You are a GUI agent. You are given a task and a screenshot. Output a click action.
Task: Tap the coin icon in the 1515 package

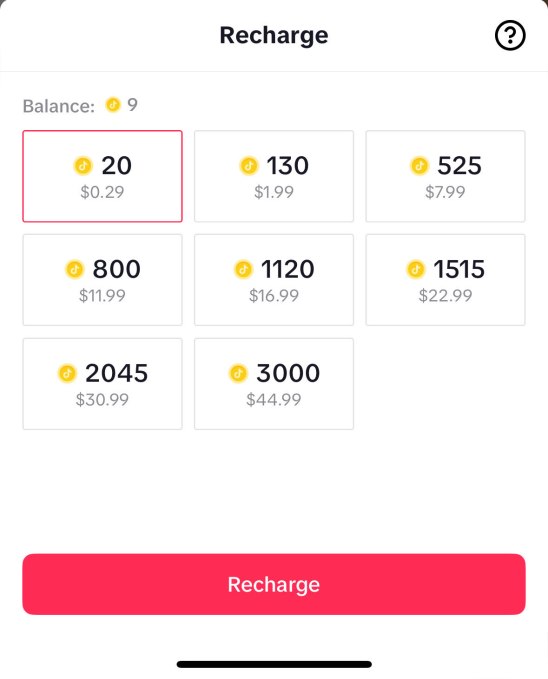[415, 269]
